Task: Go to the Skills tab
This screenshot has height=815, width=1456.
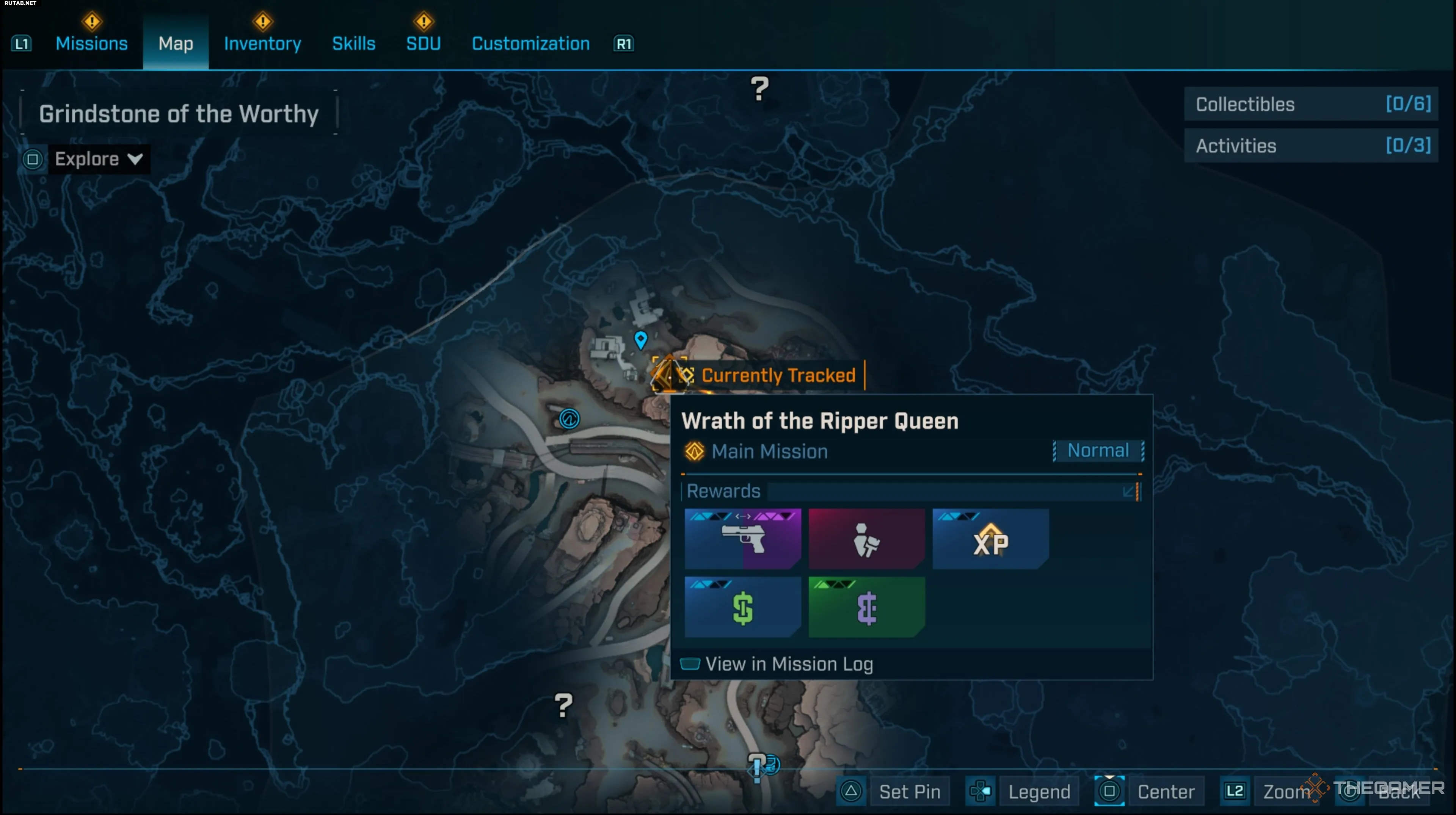Action: (x=354, y=44)
